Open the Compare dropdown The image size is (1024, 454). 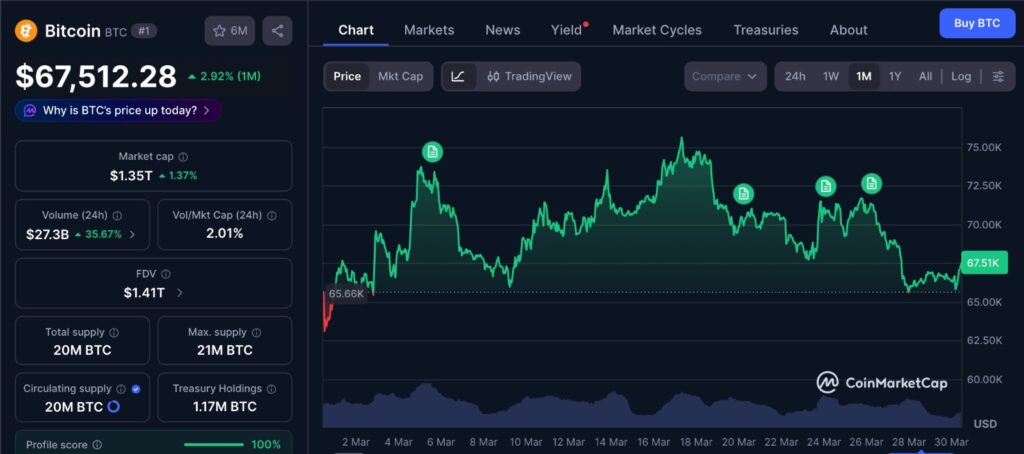point(725,76)
